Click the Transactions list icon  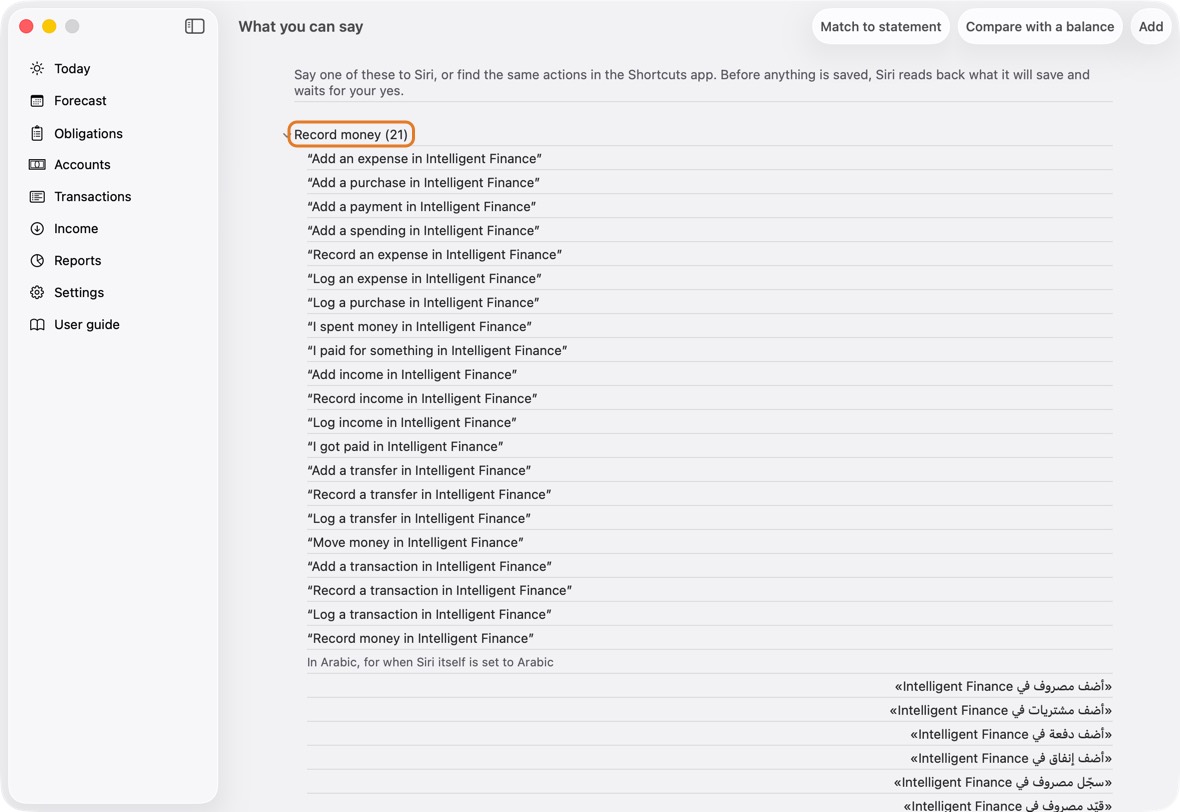pos(37,196)
